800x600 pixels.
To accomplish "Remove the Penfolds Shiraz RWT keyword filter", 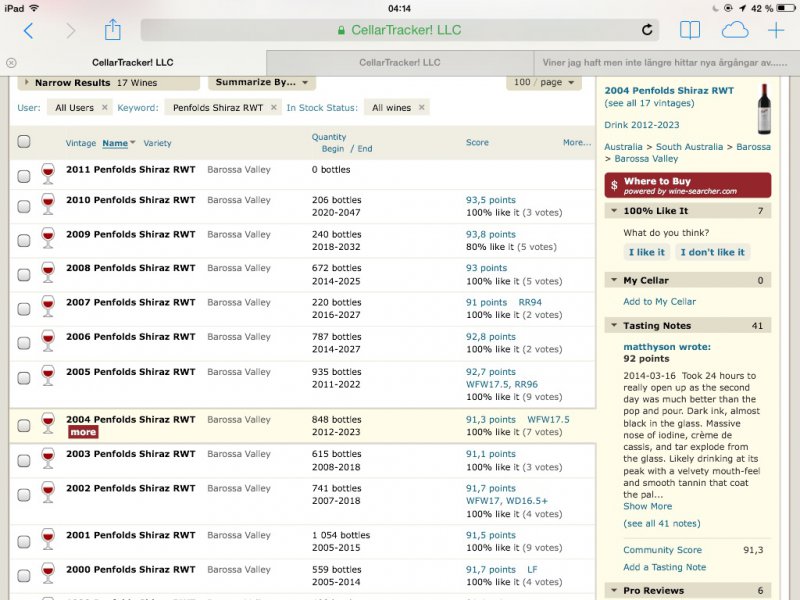I will point(274,107).
